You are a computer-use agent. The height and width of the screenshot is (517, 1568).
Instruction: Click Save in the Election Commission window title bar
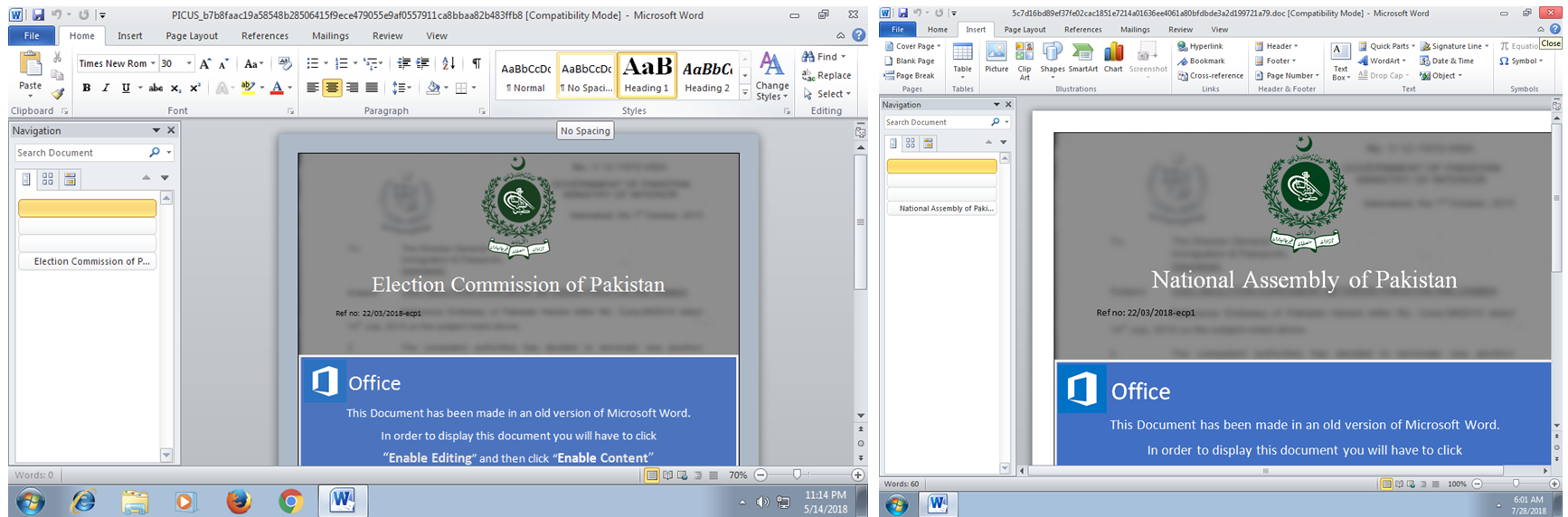click(x=38, y=15)
